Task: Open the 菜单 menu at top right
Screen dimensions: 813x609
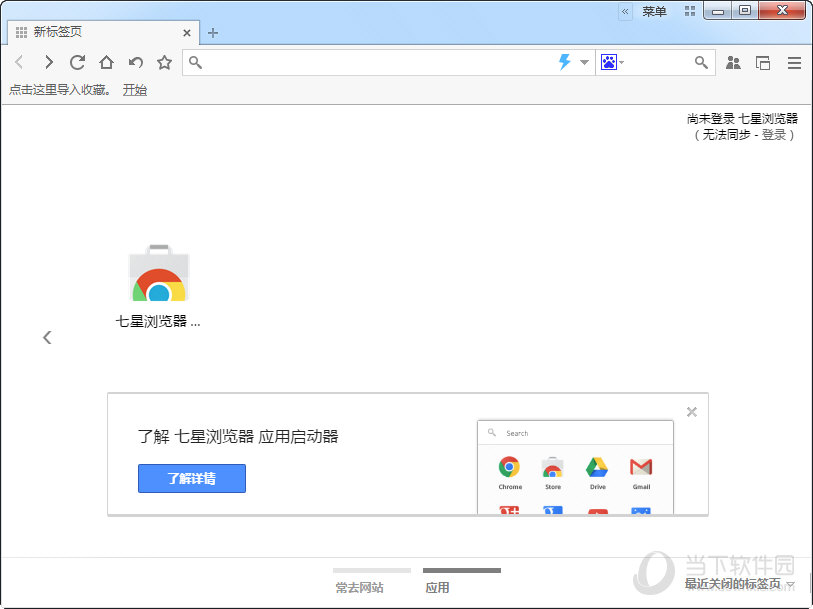Action: [x=655, y=11]
